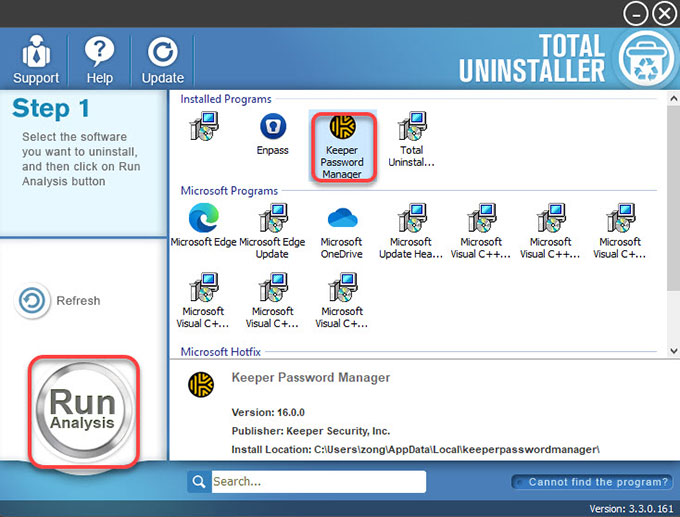Click the scroll up arrow of program list
Screen dimensions: 680x517
pos(673,99)
